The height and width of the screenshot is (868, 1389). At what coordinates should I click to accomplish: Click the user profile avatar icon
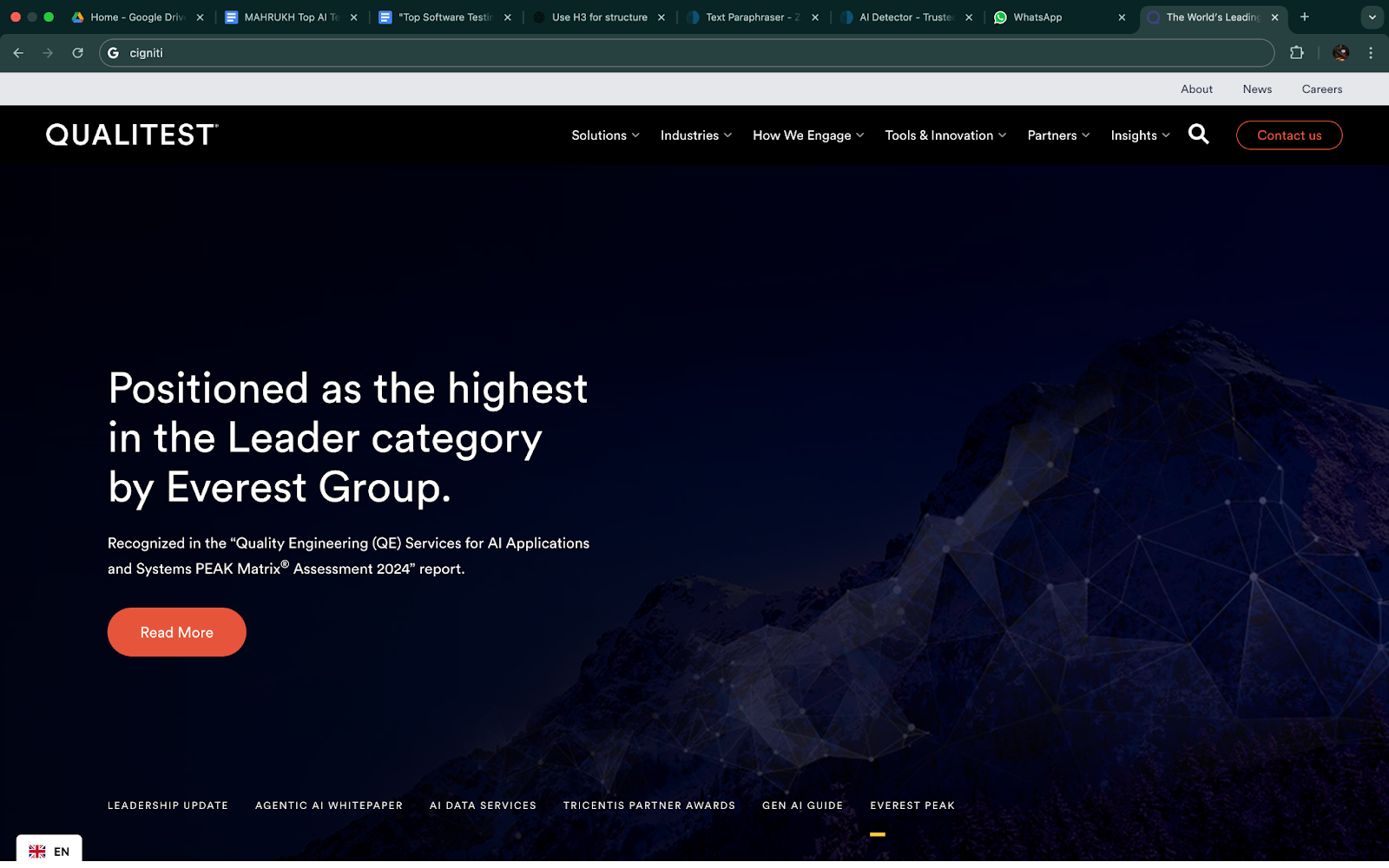1340,53
